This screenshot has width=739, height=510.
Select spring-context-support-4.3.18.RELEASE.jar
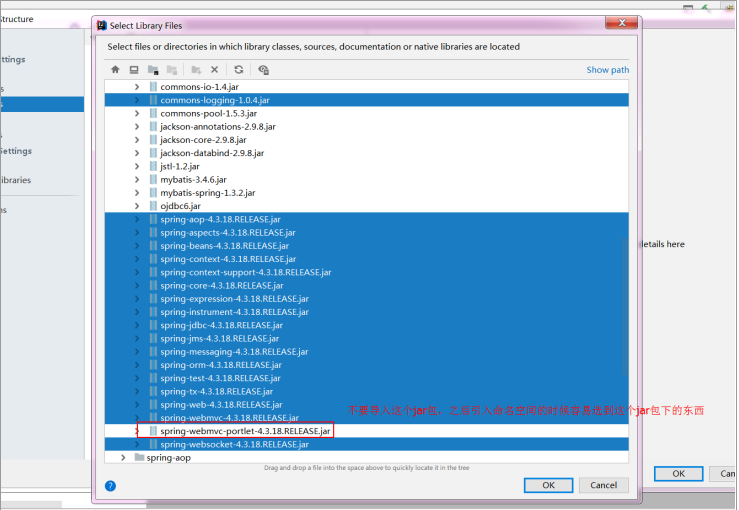(x=367, y=272)
